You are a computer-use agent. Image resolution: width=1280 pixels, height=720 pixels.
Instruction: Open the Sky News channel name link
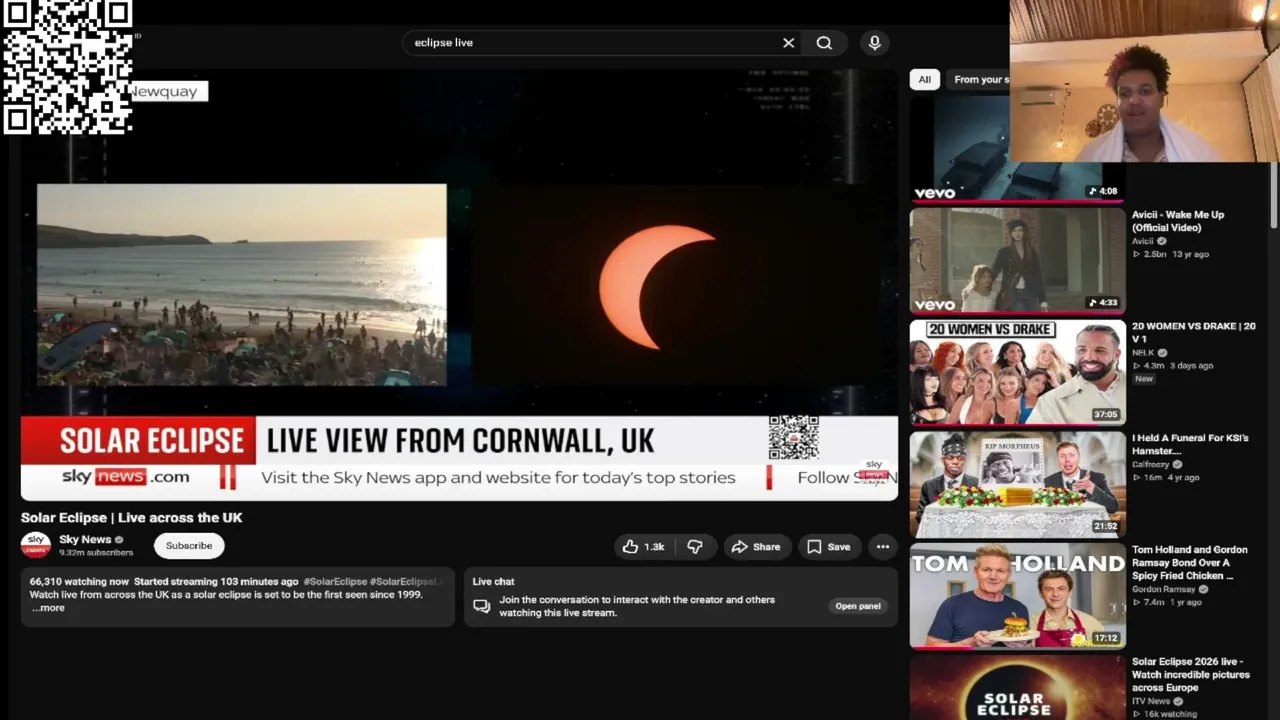click(85, 540)
